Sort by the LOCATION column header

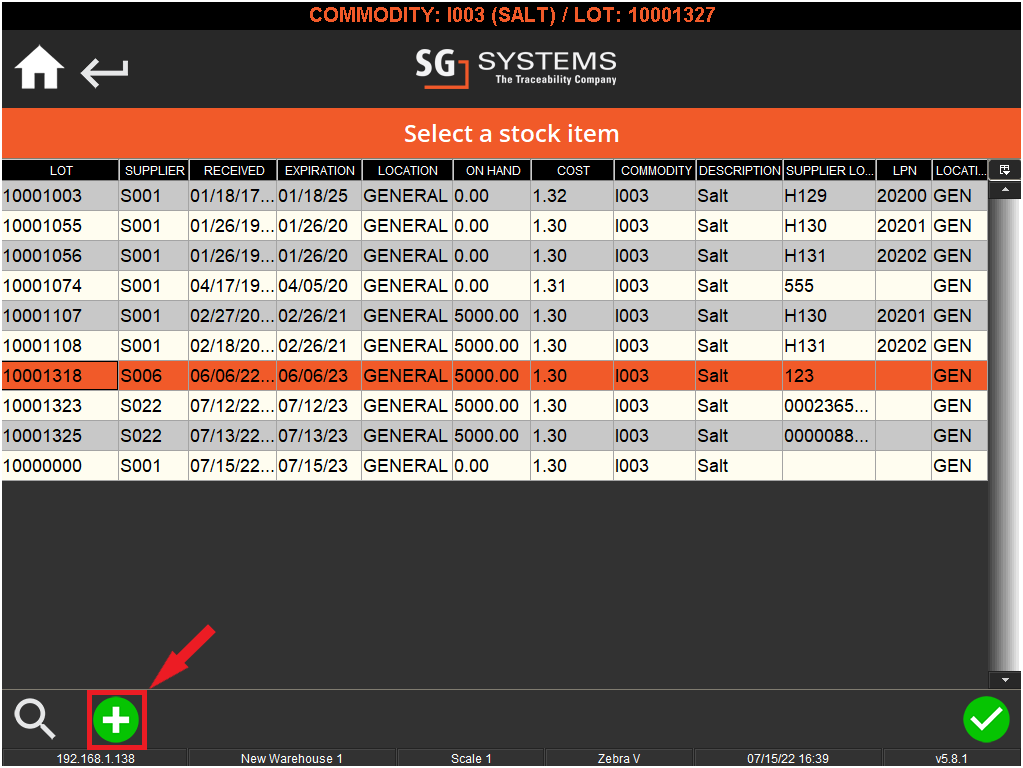(407, 170)
